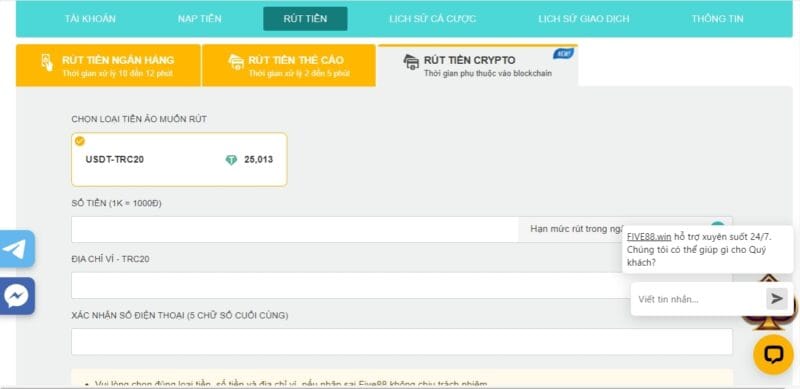Open Lịch Sử Cá Cược menu
The height and width of the screenshot is (389, 800).
tap(433, 19)
